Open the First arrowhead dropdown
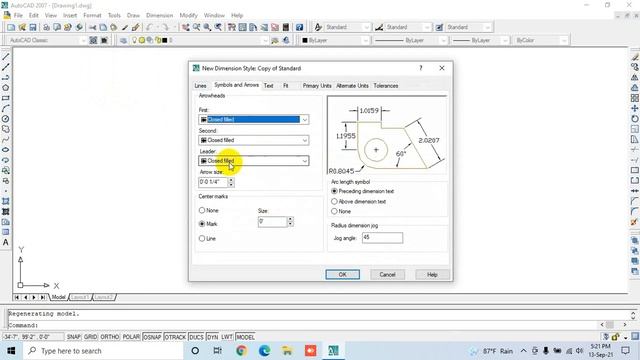640x360 pixels. tap(304, 120)
